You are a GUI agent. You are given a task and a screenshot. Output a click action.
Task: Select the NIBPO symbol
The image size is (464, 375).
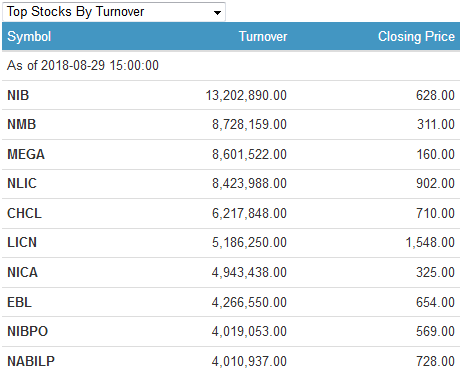coord(28,331)
